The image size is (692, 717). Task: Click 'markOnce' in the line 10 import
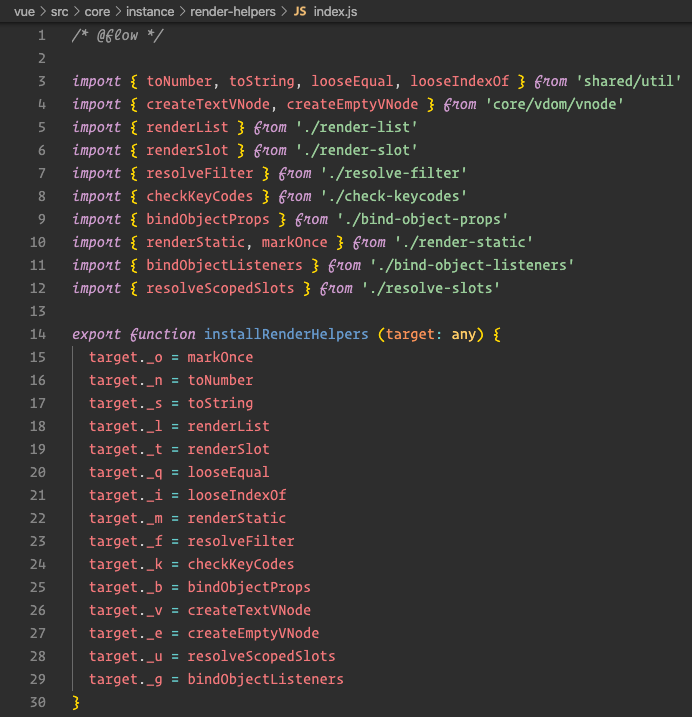(x=294, y=242)
